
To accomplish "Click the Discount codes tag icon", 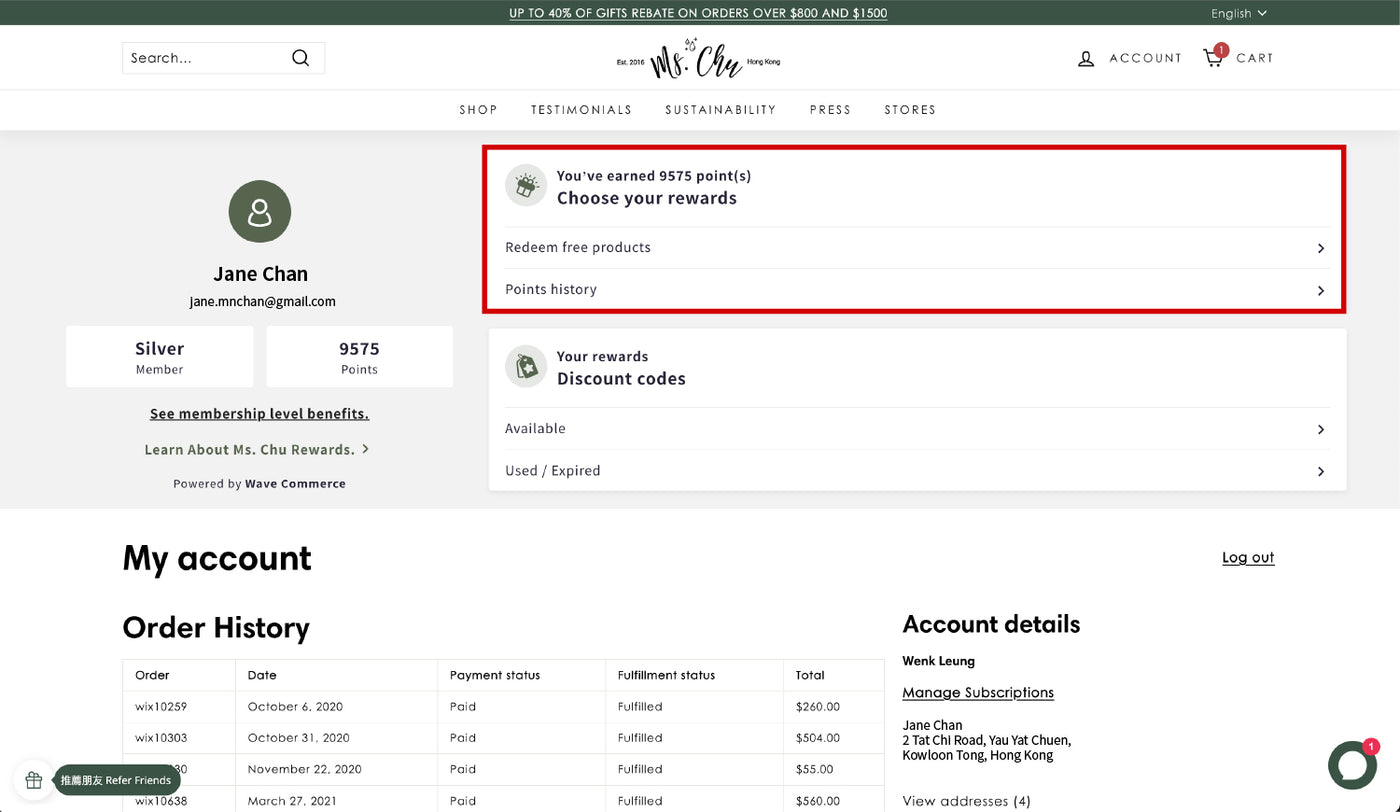I will coord(525,367).
